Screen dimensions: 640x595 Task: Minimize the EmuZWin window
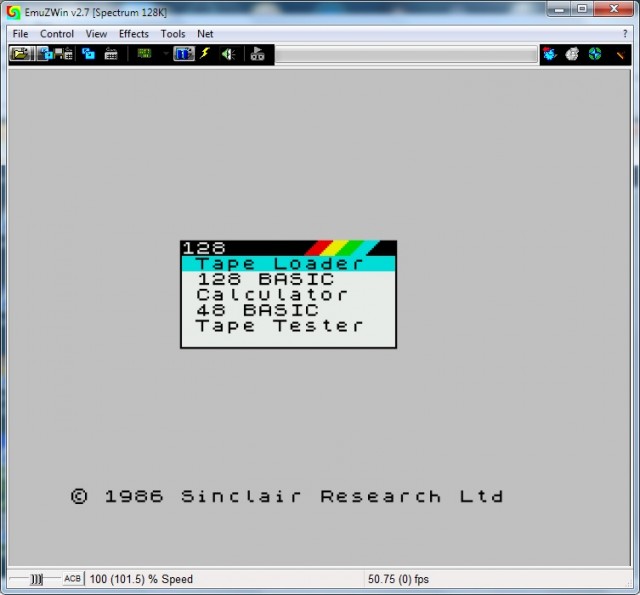560,9
